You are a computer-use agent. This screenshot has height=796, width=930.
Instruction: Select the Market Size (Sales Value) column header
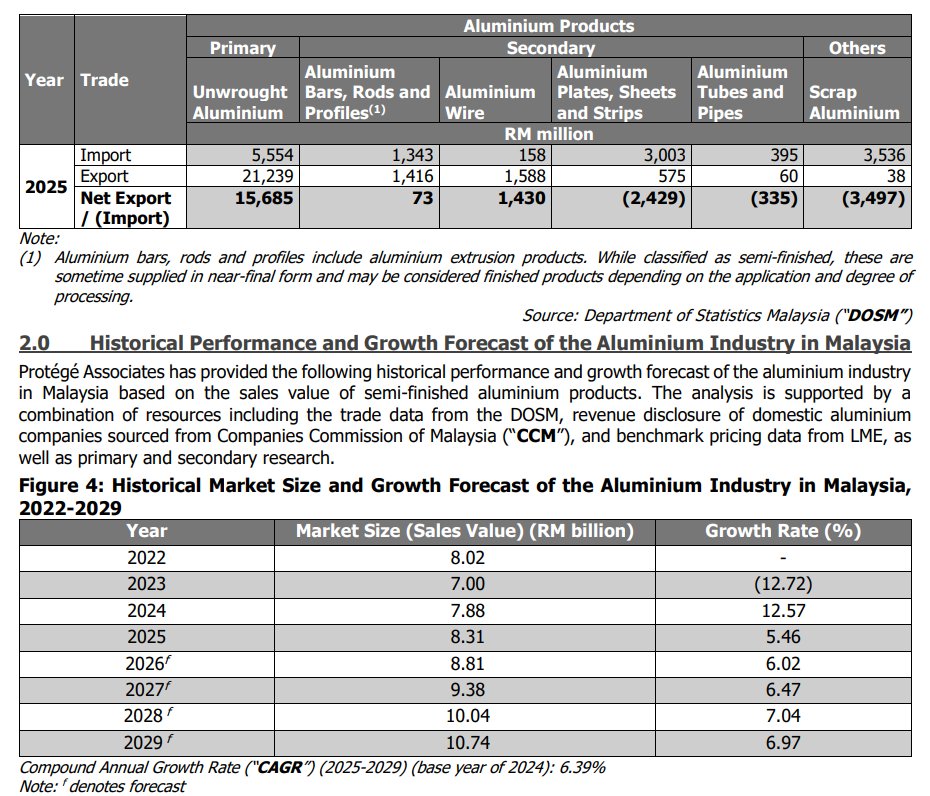click(464, 531)
